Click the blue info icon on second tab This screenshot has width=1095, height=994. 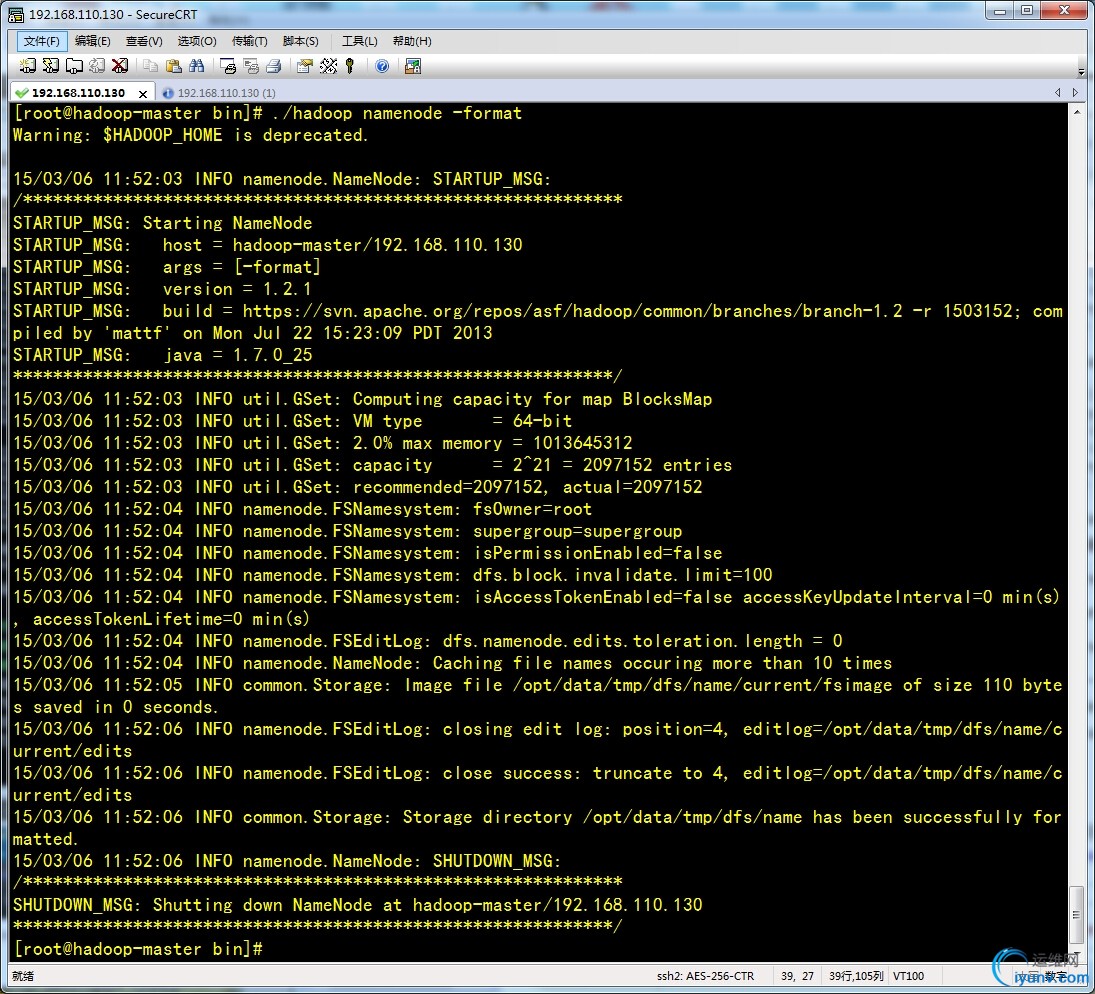pos(168,93)
